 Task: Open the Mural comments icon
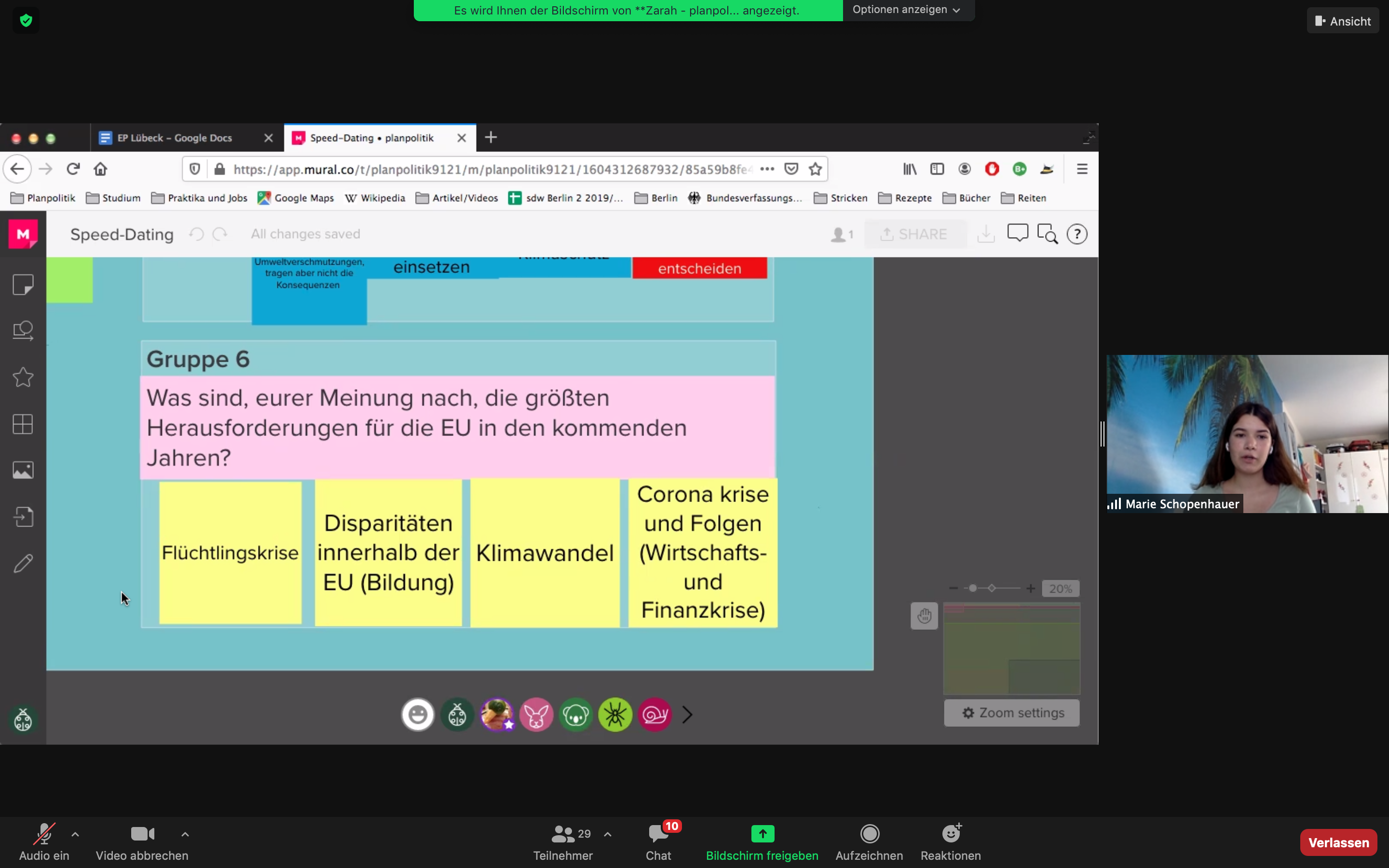(1017, 234)
